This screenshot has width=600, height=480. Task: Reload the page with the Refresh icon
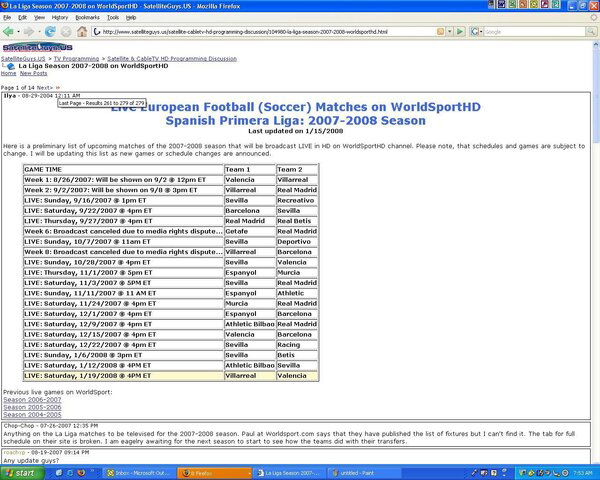50,32
